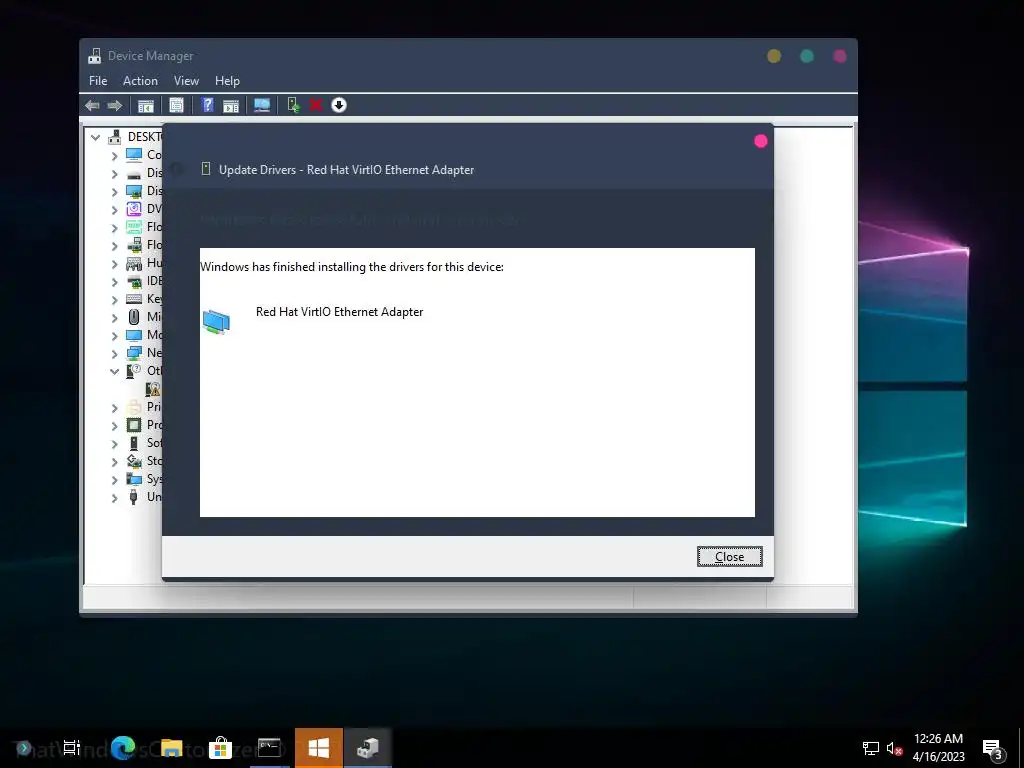
Task: Open the notification center icon with badge 3
Action: [993, 749]
